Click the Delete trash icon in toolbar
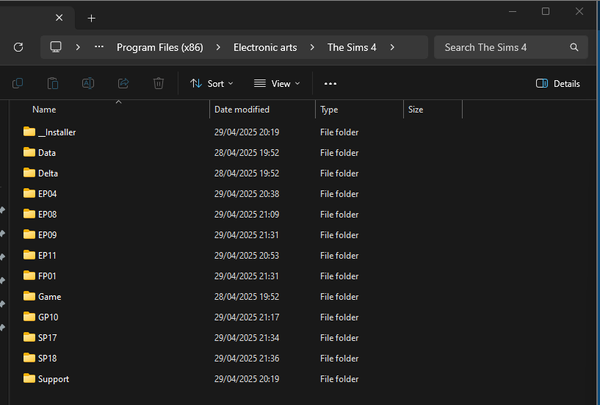The height and width of the screenshot is (405, 600). tap(158, 84)
